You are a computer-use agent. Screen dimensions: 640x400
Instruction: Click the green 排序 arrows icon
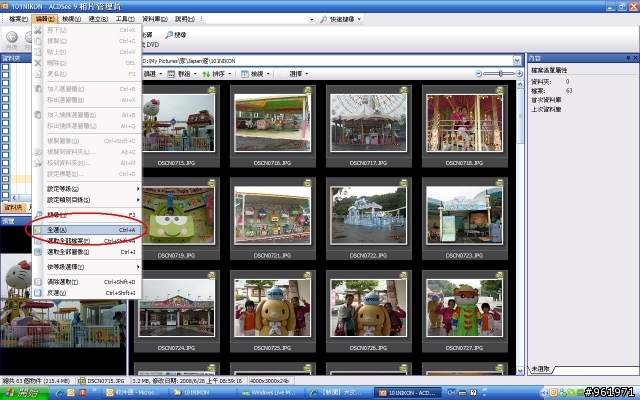pos(206,74)
